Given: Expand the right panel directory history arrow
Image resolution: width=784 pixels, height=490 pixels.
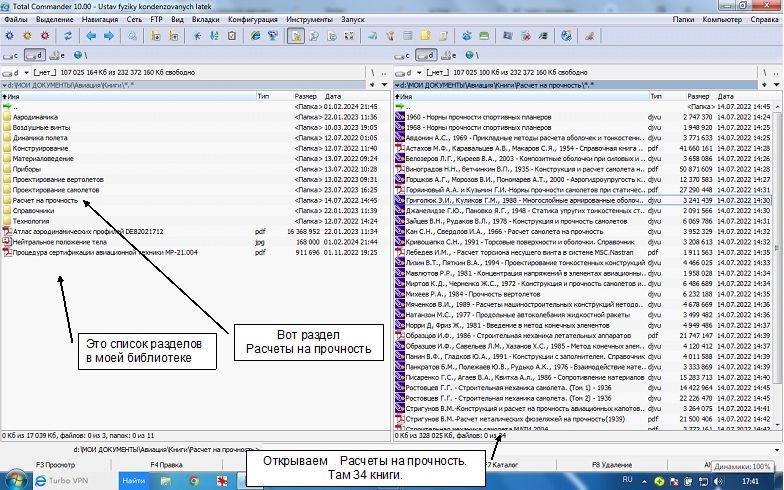Looking at the screenshot, I should click(x=777, y=85).
